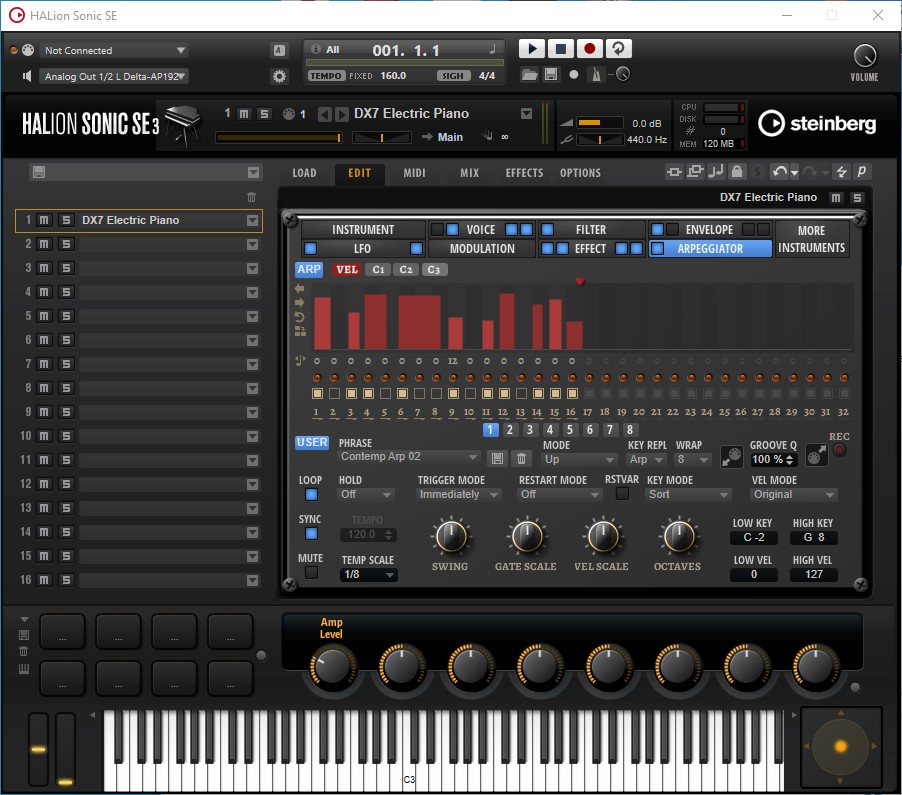Click the metronome icon in the transport bar
This screenshot has width=902, height=795.
(595, 74)
